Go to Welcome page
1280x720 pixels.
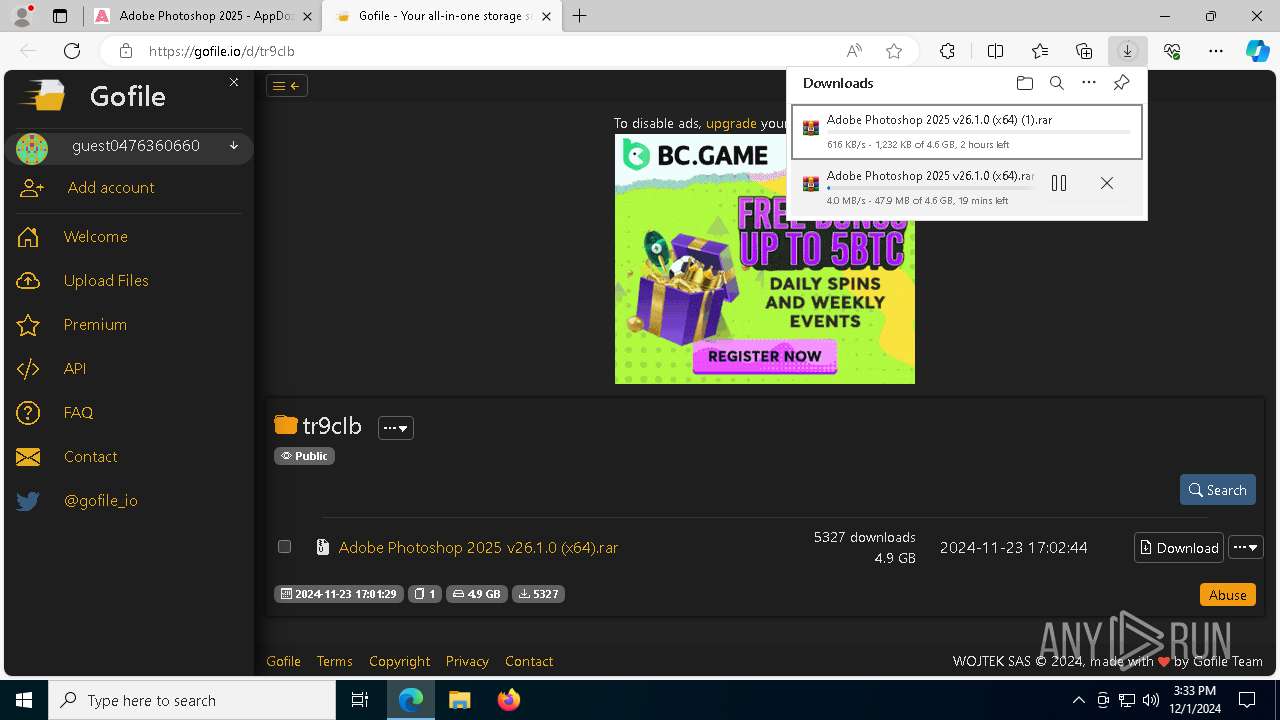tap(73, 237)
